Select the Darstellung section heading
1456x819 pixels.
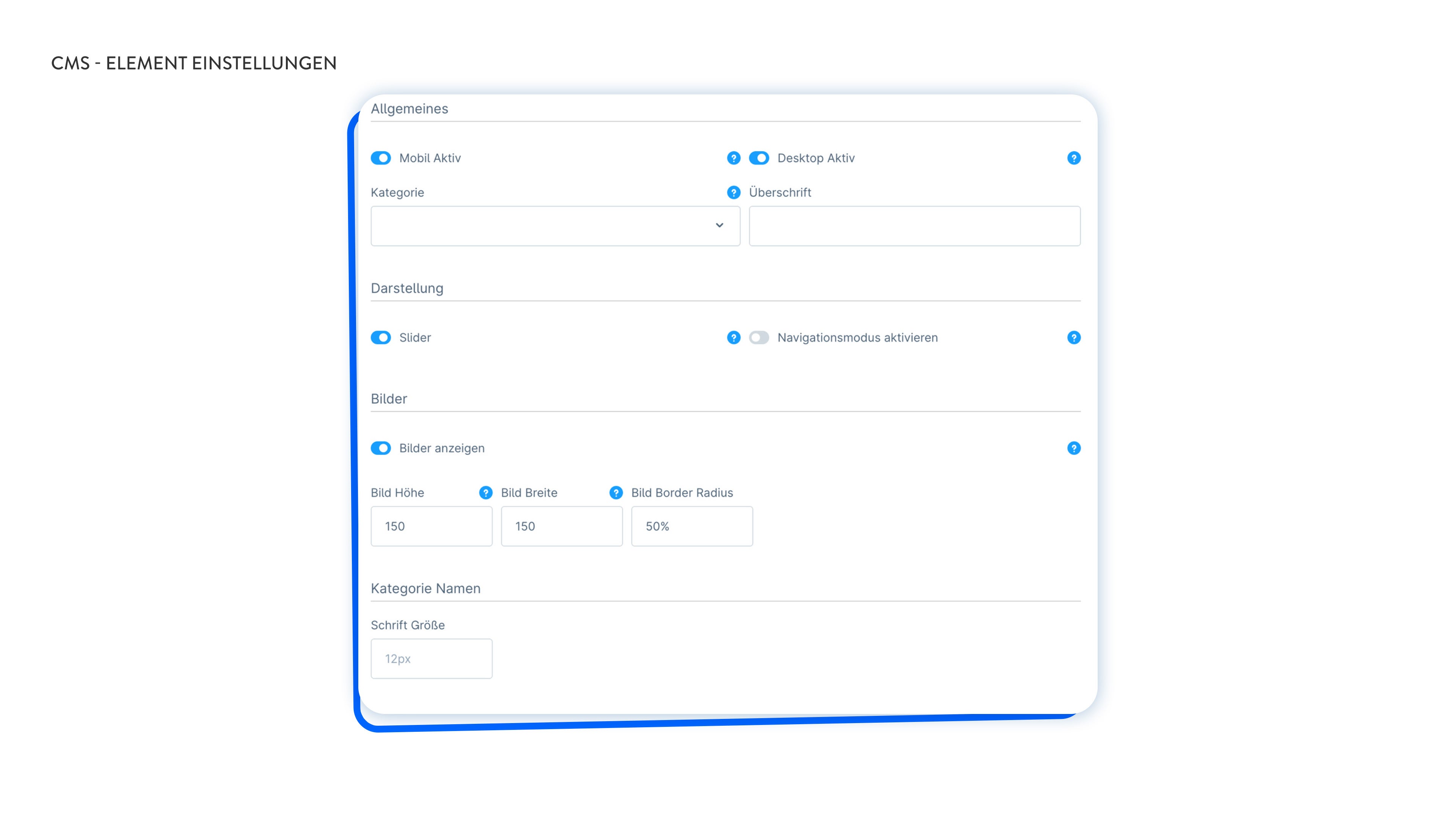[x=407, y=288]
